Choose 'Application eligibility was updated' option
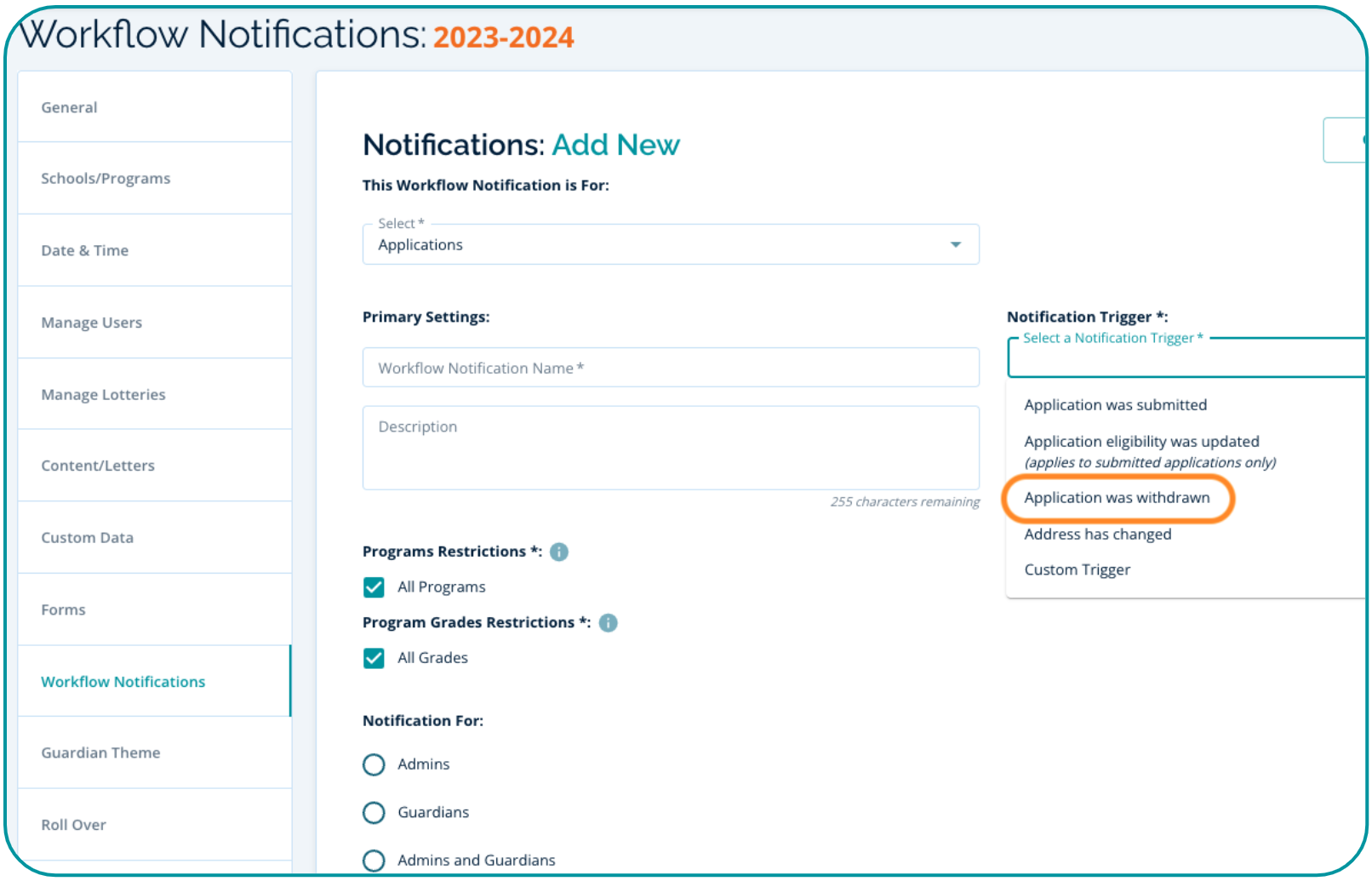 point(1141,443)
